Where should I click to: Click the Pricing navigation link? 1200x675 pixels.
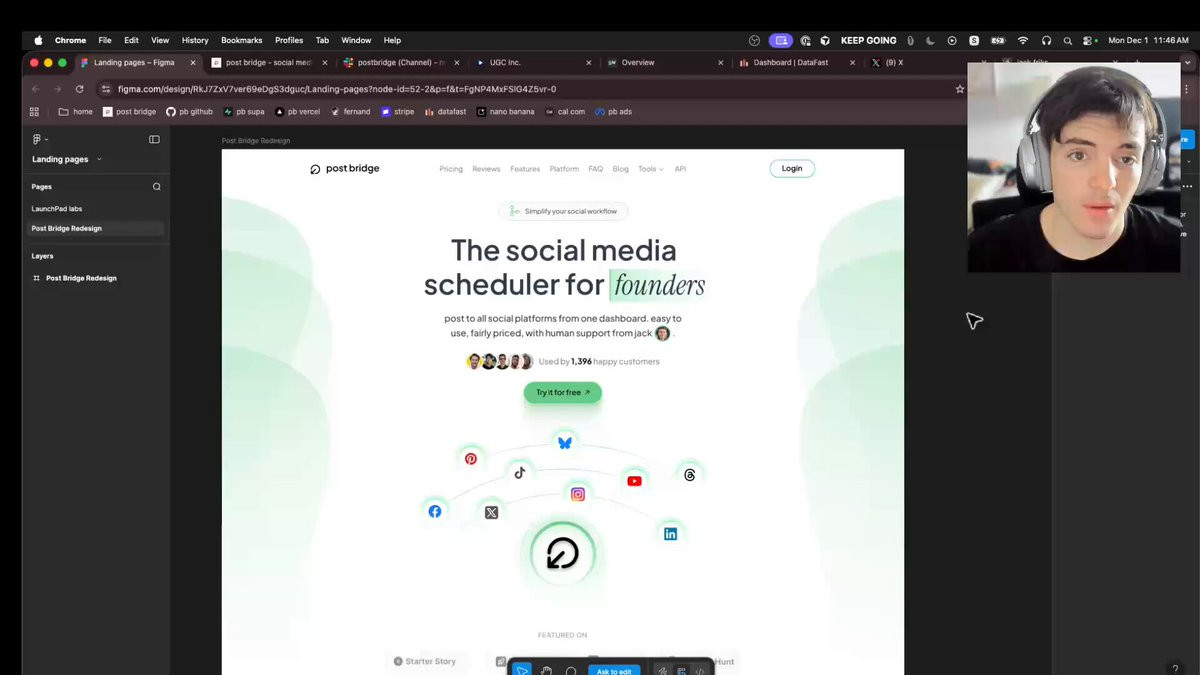tap(451, 169)
